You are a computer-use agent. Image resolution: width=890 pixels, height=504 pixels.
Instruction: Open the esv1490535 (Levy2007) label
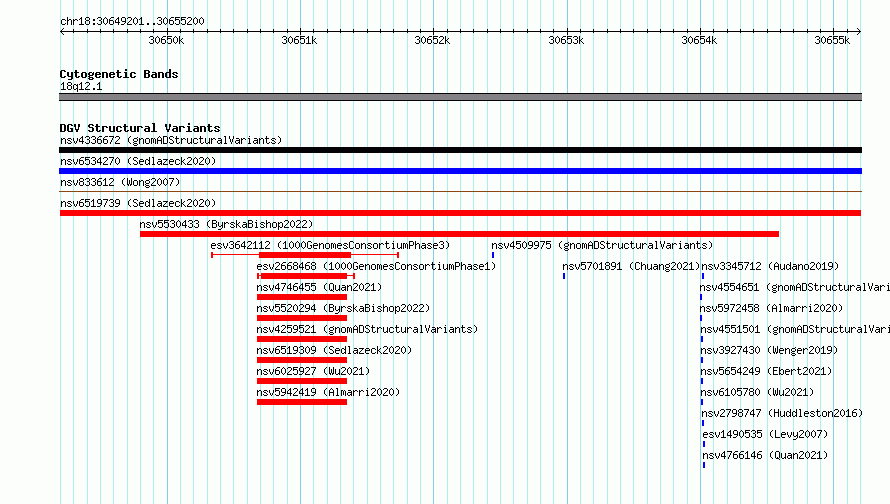point(765,434)
